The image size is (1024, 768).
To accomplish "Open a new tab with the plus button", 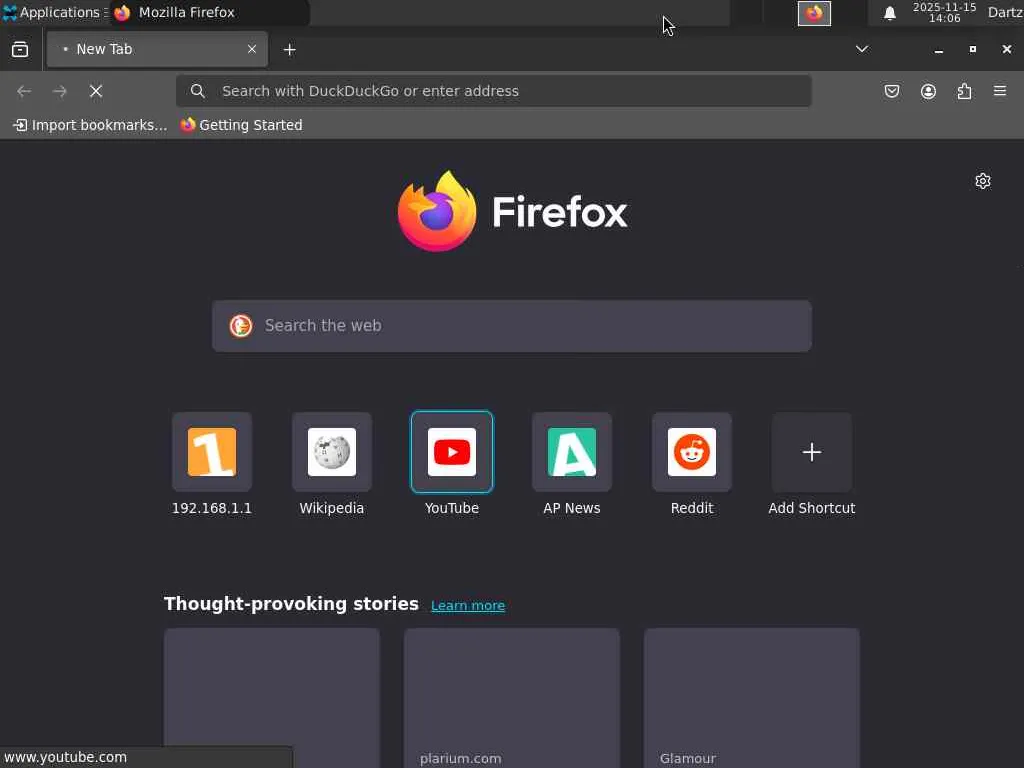I will [x=289, y=50].
